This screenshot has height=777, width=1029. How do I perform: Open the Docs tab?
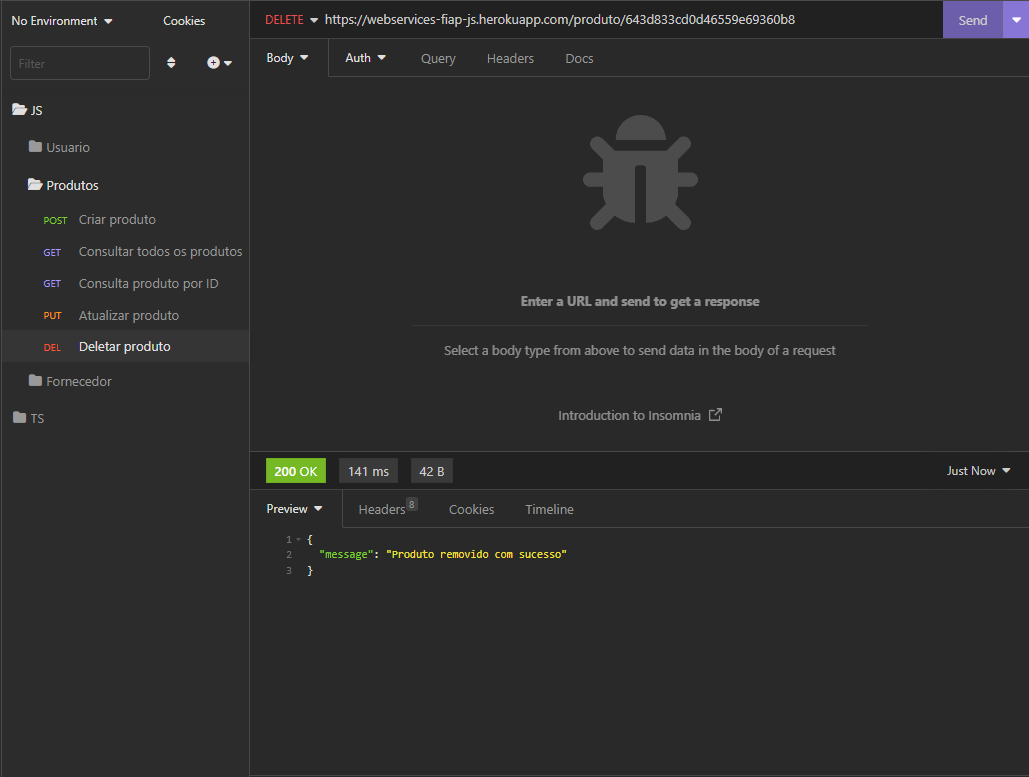tap(579, 58)
